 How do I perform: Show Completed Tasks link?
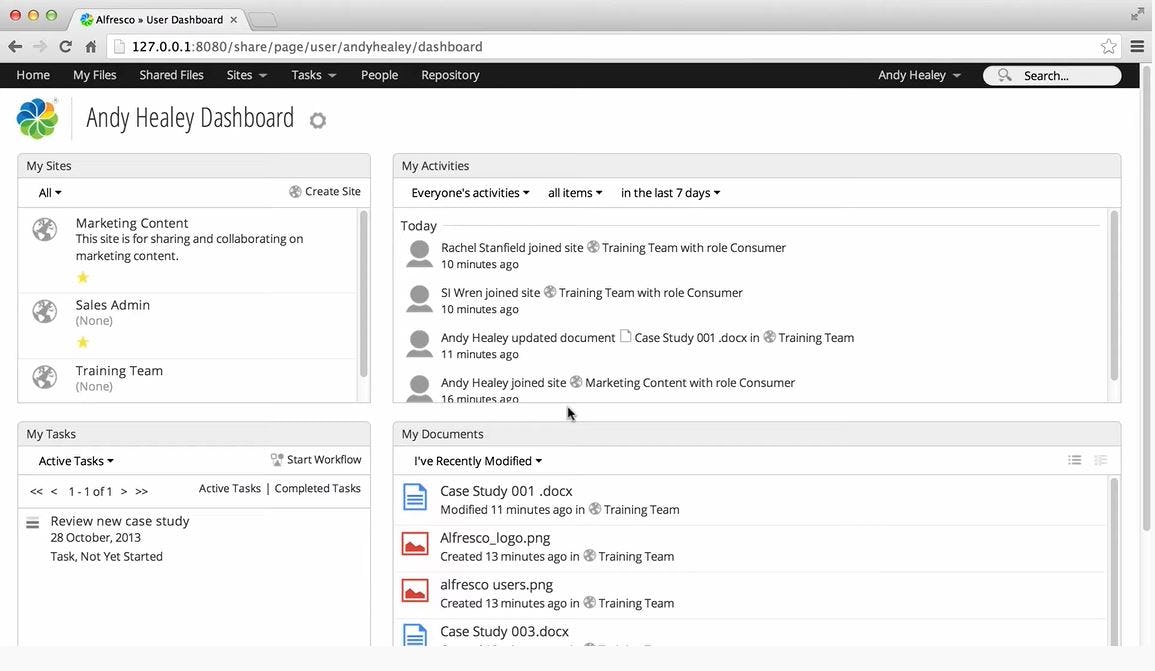pos(317,488)
